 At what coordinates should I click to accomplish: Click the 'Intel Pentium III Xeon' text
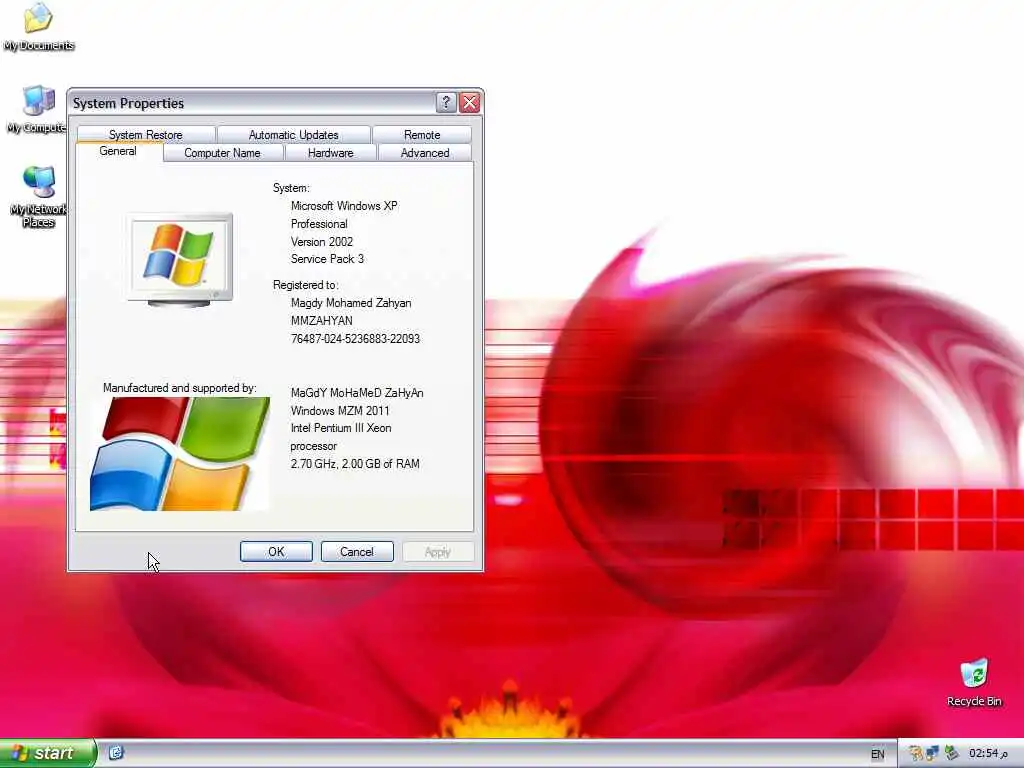[x=341, y=428]
